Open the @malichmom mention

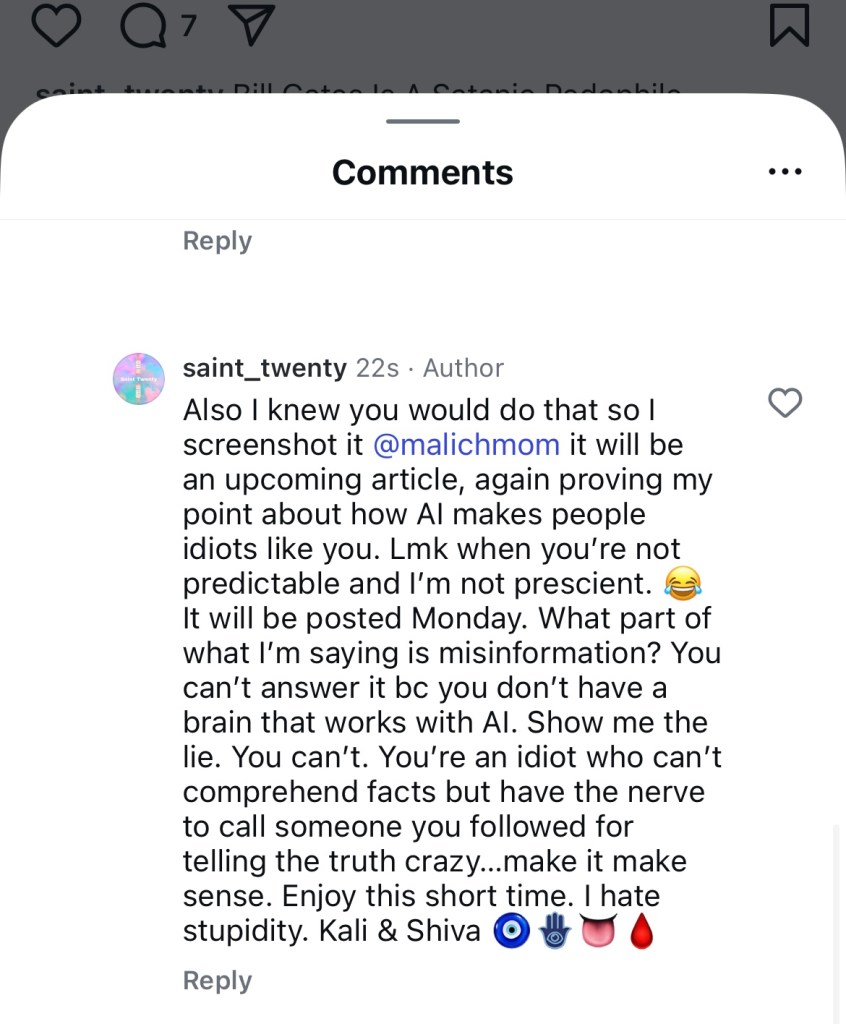(466, 444)
